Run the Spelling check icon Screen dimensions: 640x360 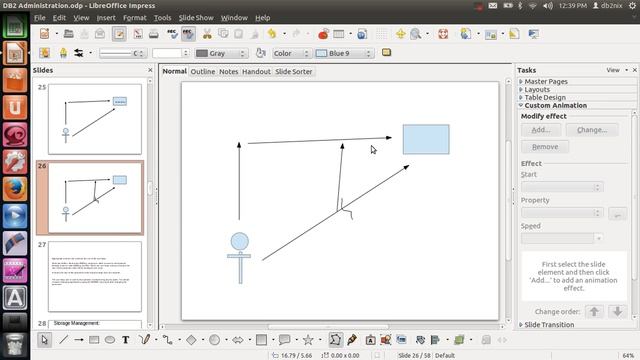[x=172, y=34]
